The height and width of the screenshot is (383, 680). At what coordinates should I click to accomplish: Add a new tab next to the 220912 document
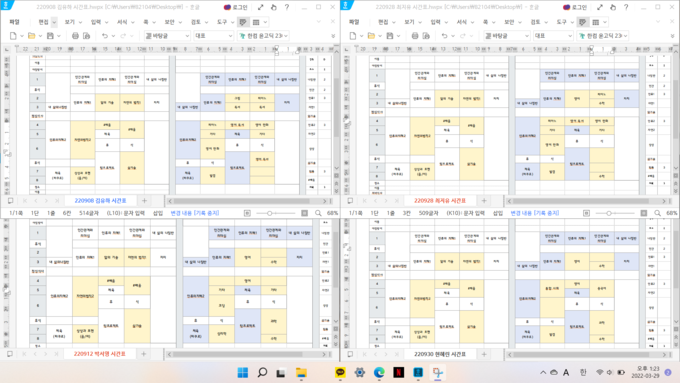coord(144,354)
